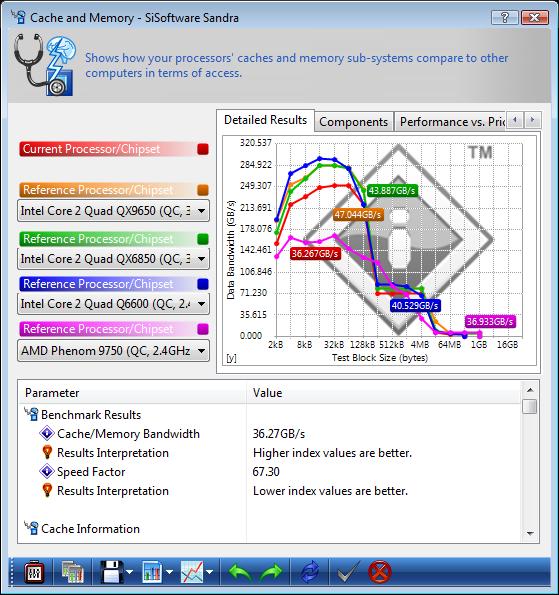
Task: Click the floppy disk save icon
Action: point(112,572)
